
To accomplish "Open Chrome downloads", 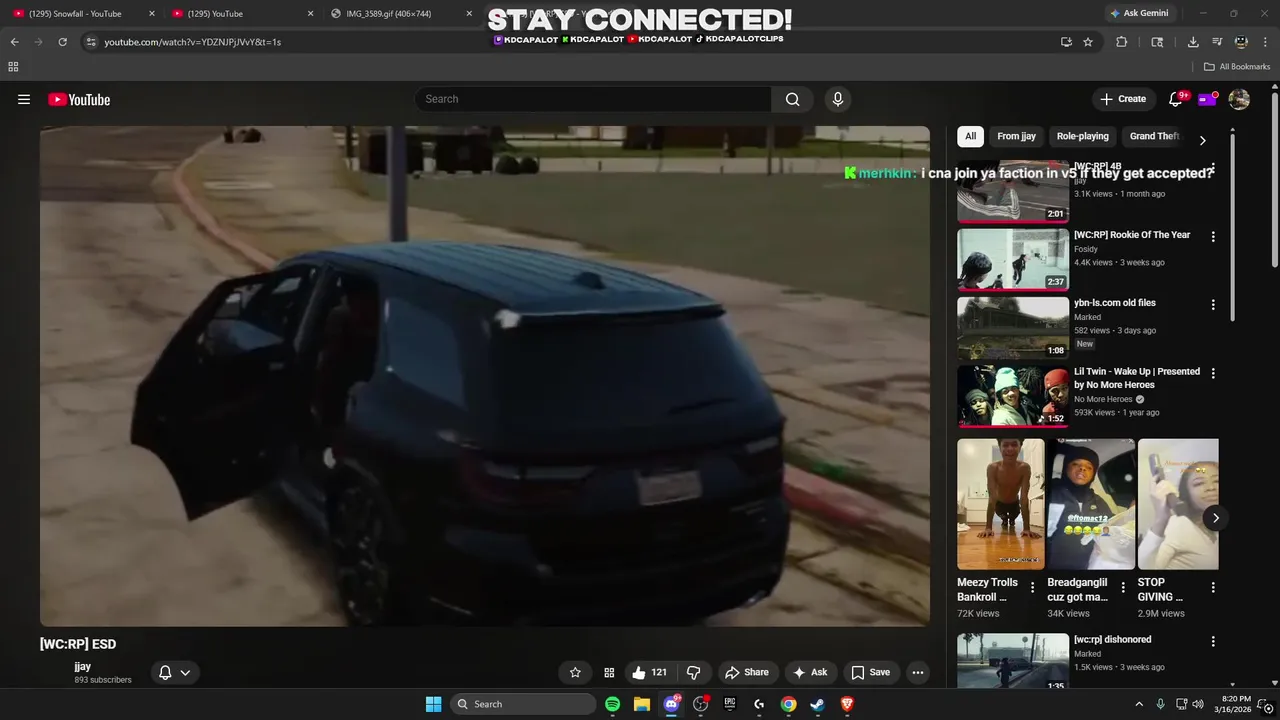I will pyautogui.click(x=1193, y=42).
